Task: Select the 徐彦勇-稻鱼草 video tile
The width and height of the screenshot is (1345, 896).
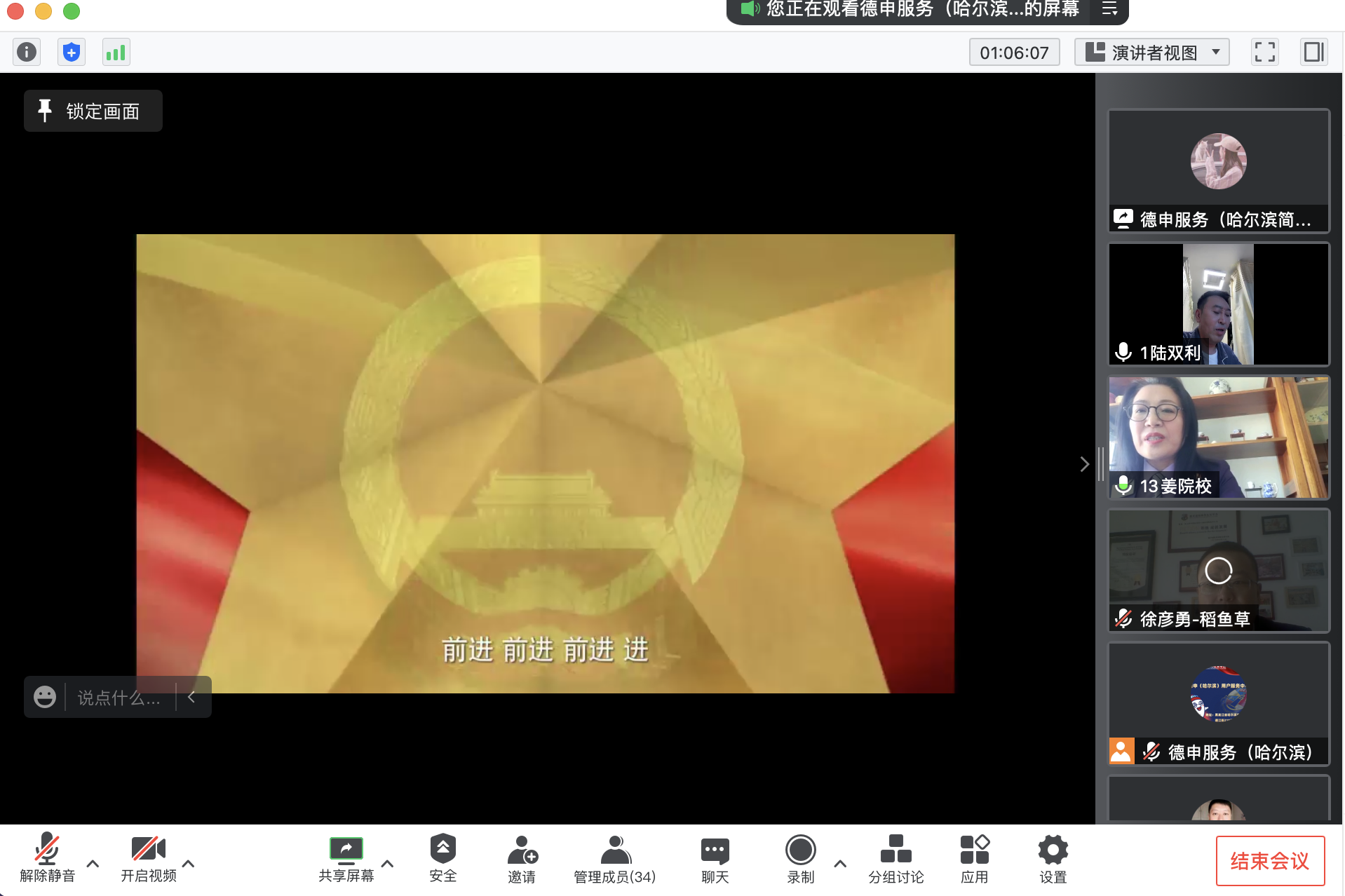Action: (1219, 570)
